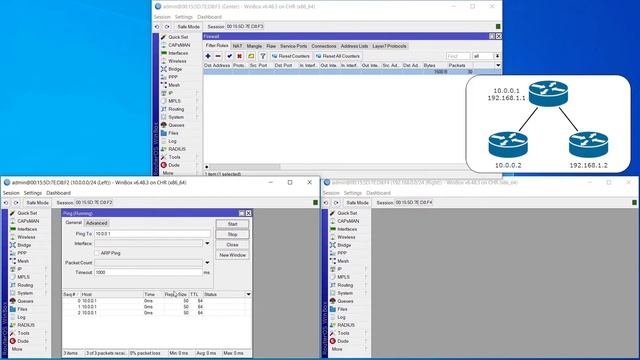The height and width of the screenshot is (360, 640).
Task: Select the selected firewall rule row
Action: pos(352,71)
